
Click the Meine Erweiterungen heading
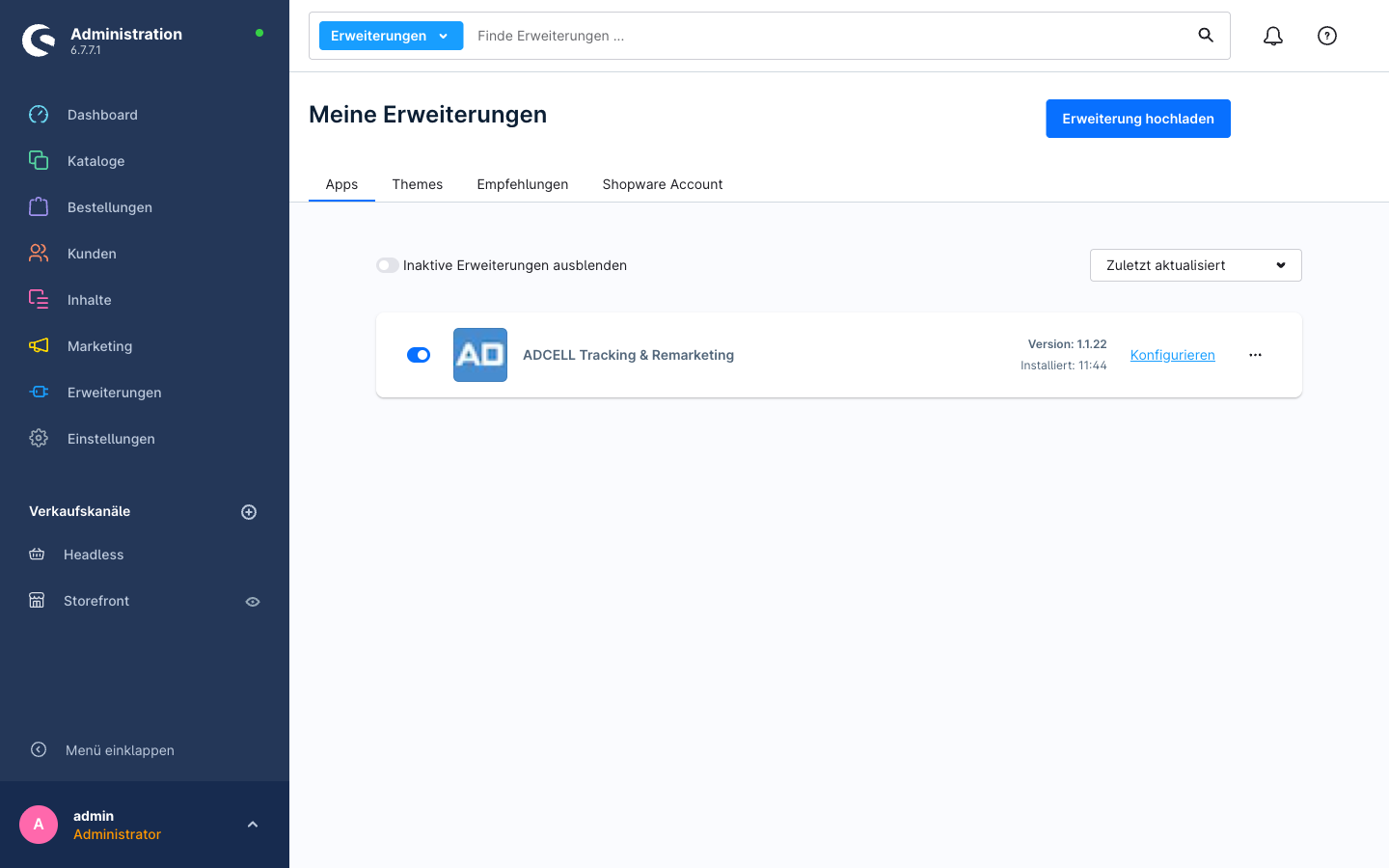[427, 115]
